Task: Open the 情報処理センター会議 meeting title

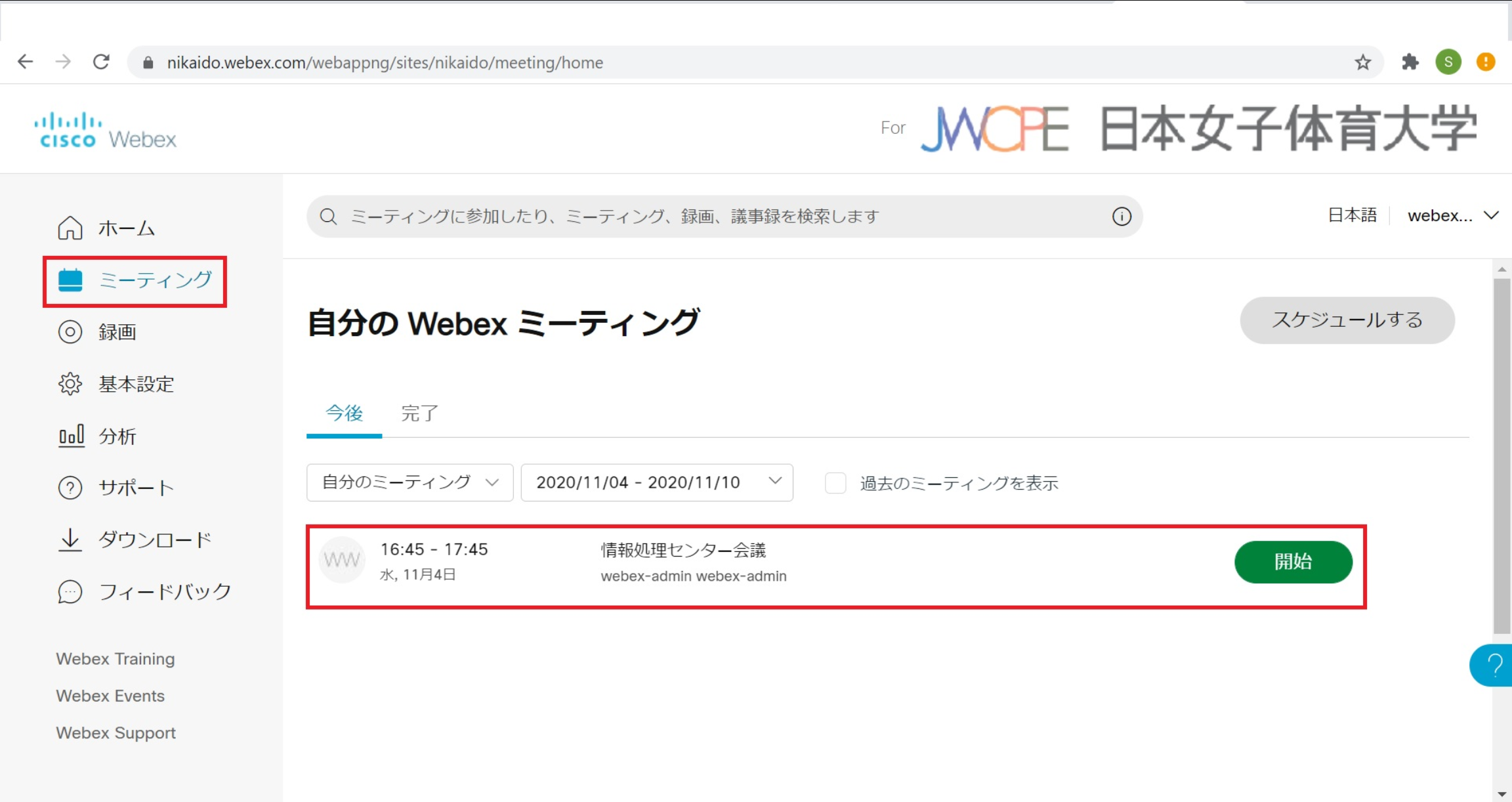Action: (x=684, y=550)
